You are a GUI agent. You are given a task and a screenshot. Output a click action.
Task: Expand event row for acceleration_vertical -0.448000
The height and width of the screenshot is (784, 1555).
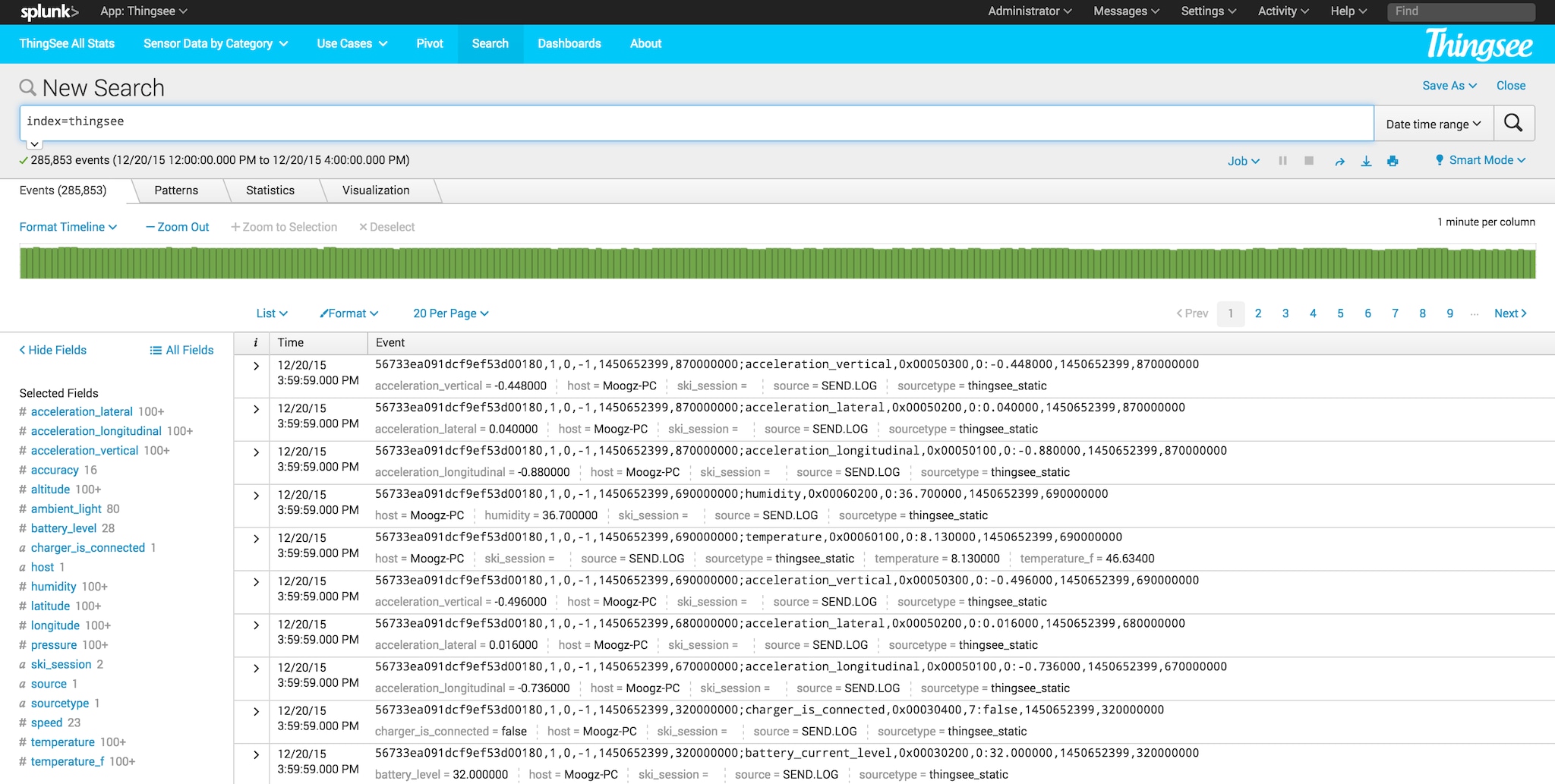coord(256,366)
